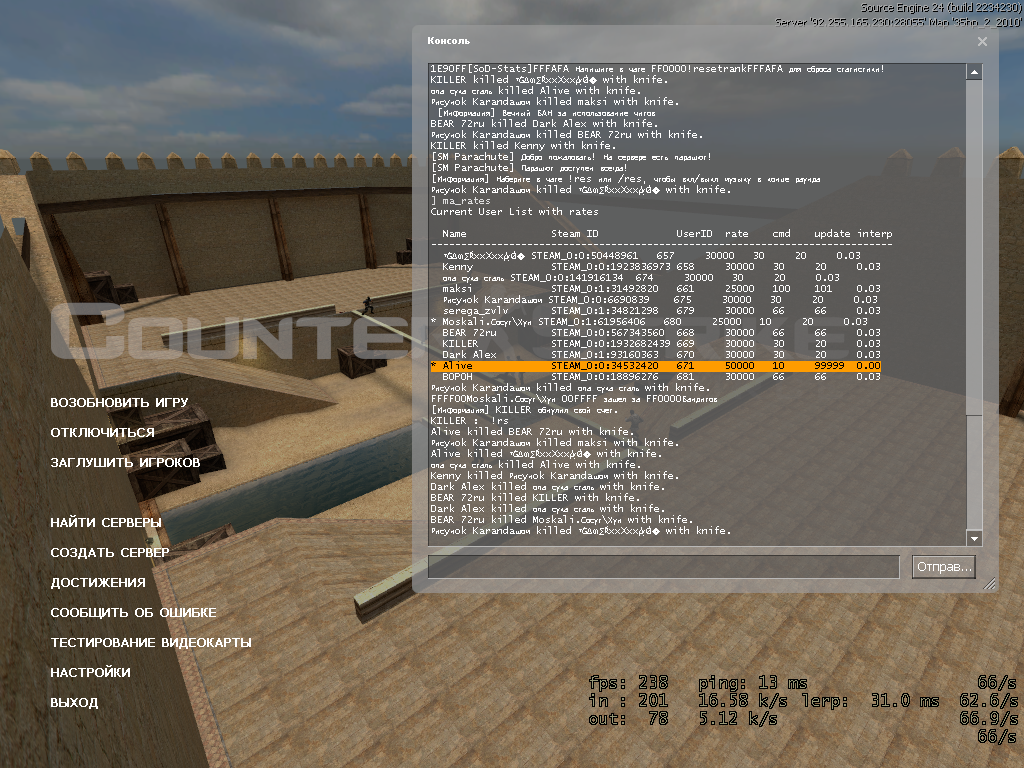Open ЗАГЛУШИТЬ ИГРОКОВ menu item
This screenshot has width=1024, height=768.
(x=125, y=462)
